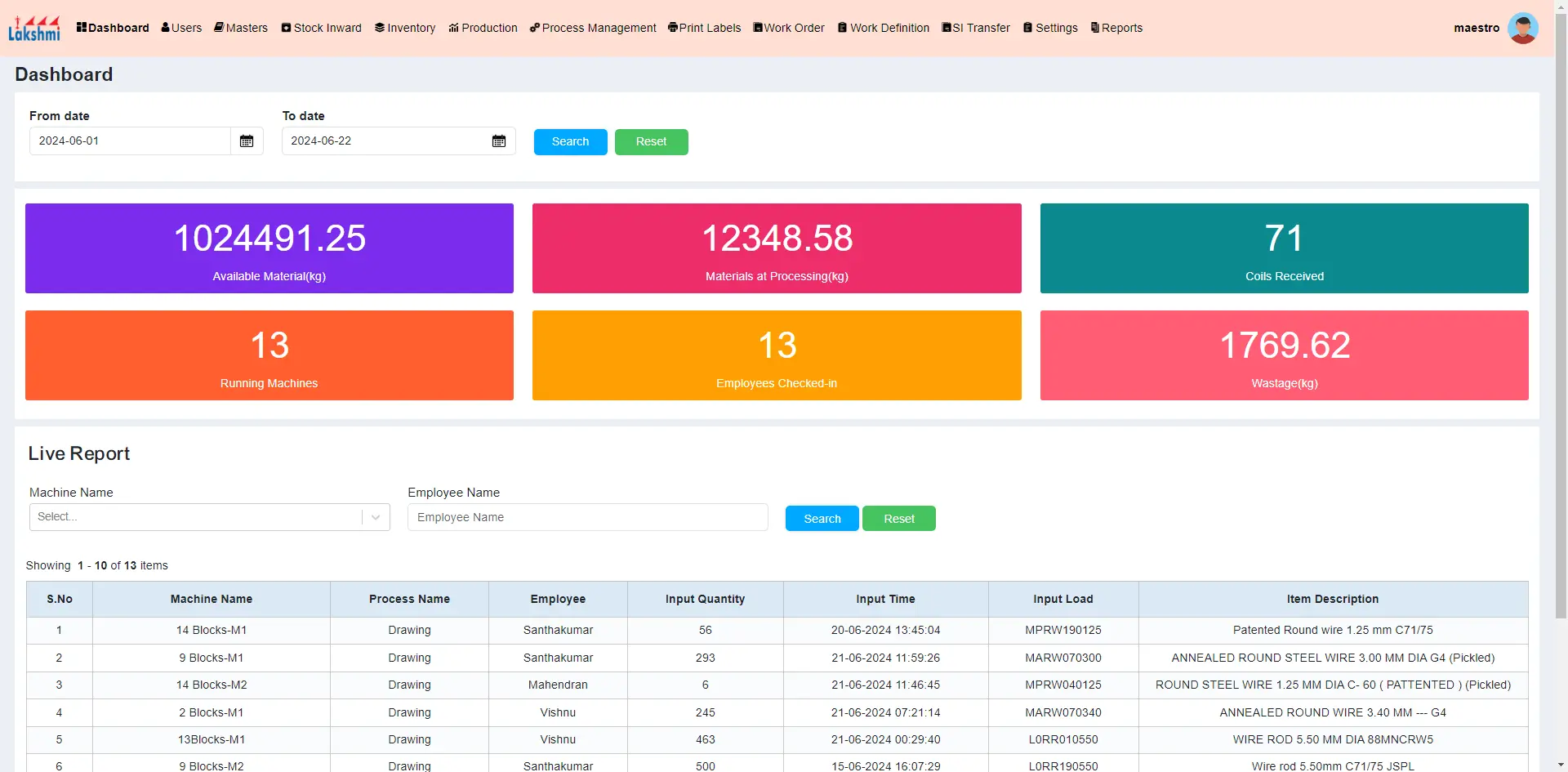Click the Input Load column header
Screen dimensions: 1568x772
[x=1063, y=599]
